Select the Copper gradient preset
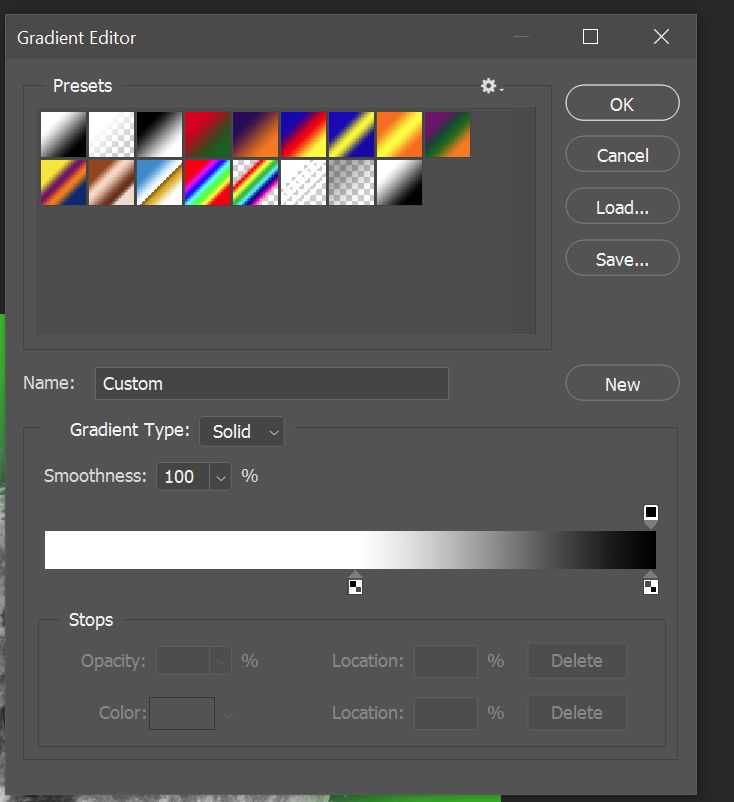734x802 pixels. (112, 183)
